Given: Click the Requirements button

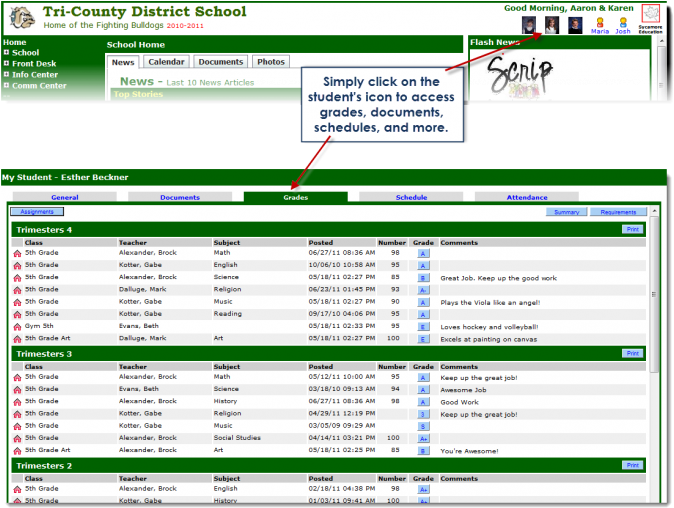Looking at the screenshot, I should [618, 212].
